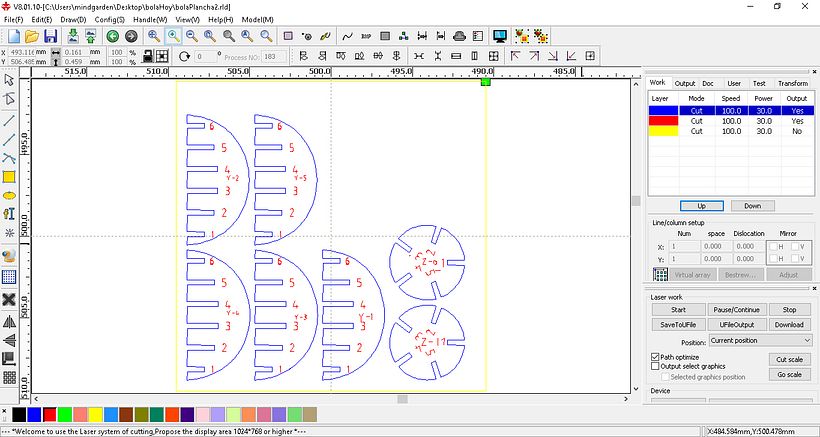Switch to the Test tab
This screenshot has height=437, width=820.
coord(759,83)
